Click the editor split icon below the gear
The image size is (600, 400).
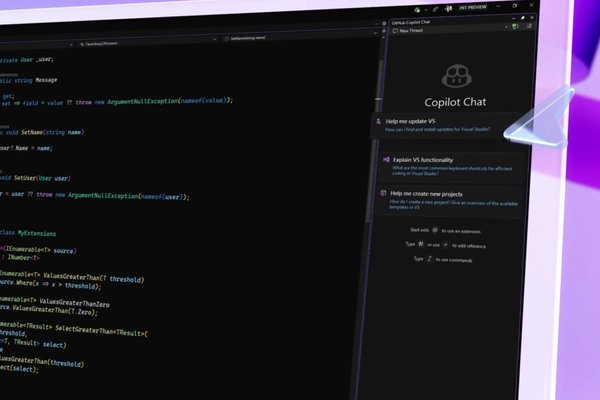(383, 31)
